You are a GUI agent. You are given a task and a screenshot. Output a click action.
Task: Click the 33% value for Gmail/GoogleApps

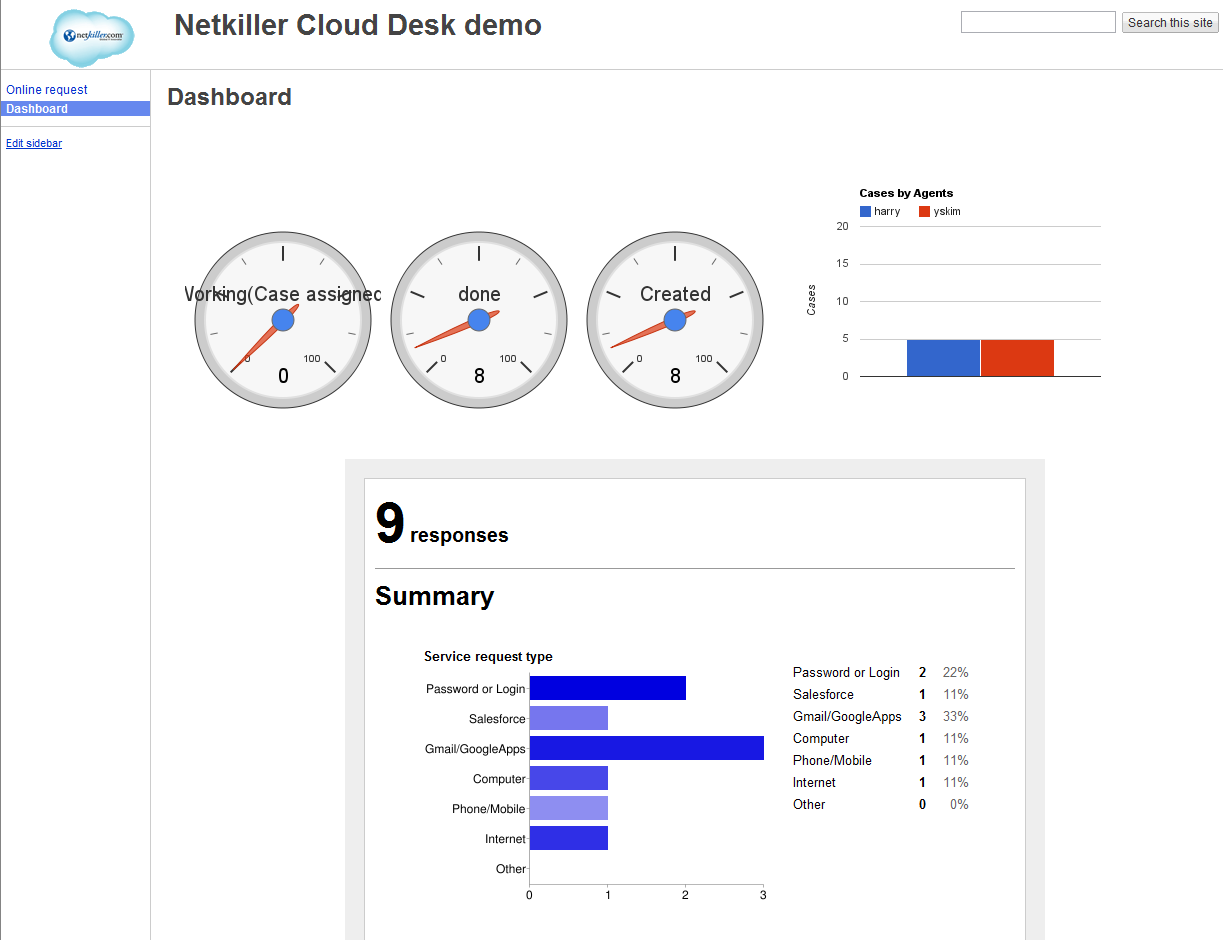[x=955, y=717]
